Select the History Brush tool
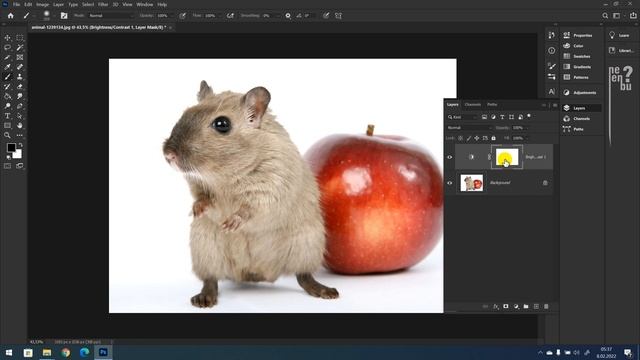The height and width of the screenshot is (360, 640). 7,87
